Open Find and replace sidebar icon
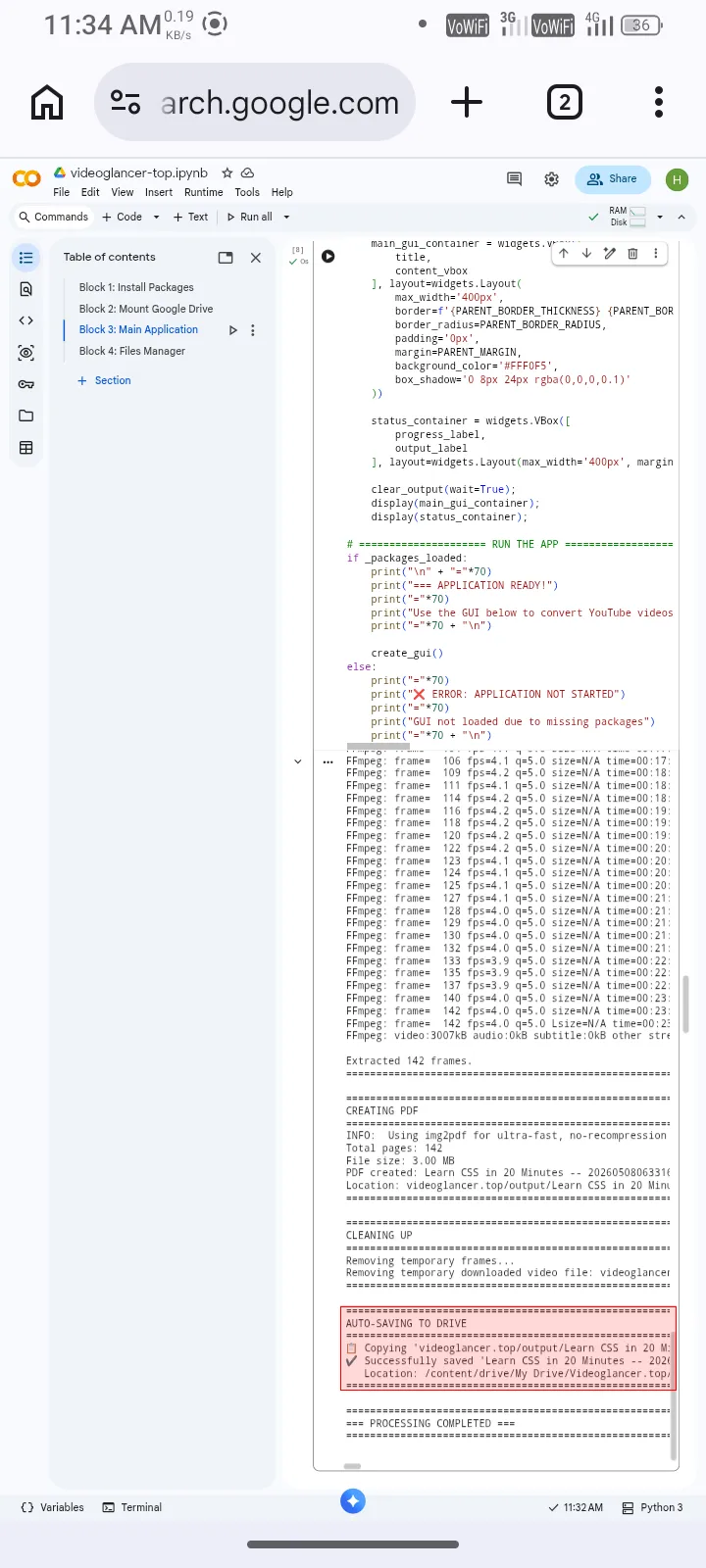The width and height of the screenshot is (706, 1568). coord(26,289)
